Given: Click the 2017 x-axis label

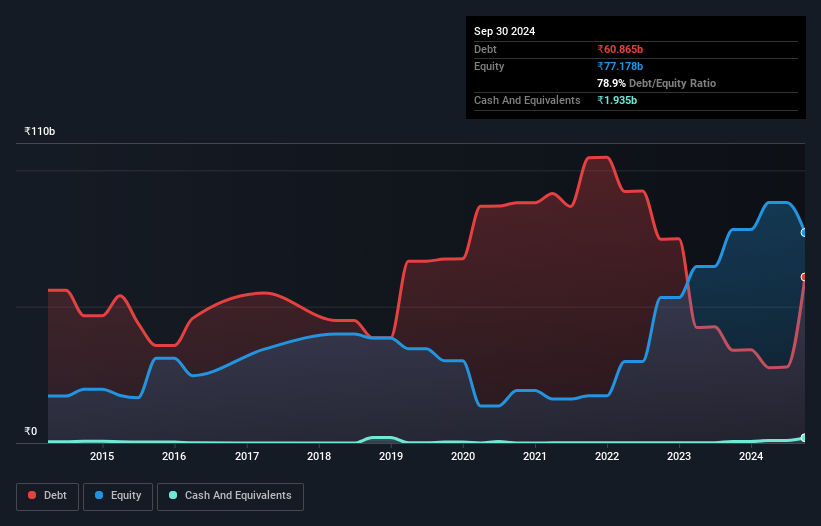Looking at the screenshot, I should (x=247, y=456).
